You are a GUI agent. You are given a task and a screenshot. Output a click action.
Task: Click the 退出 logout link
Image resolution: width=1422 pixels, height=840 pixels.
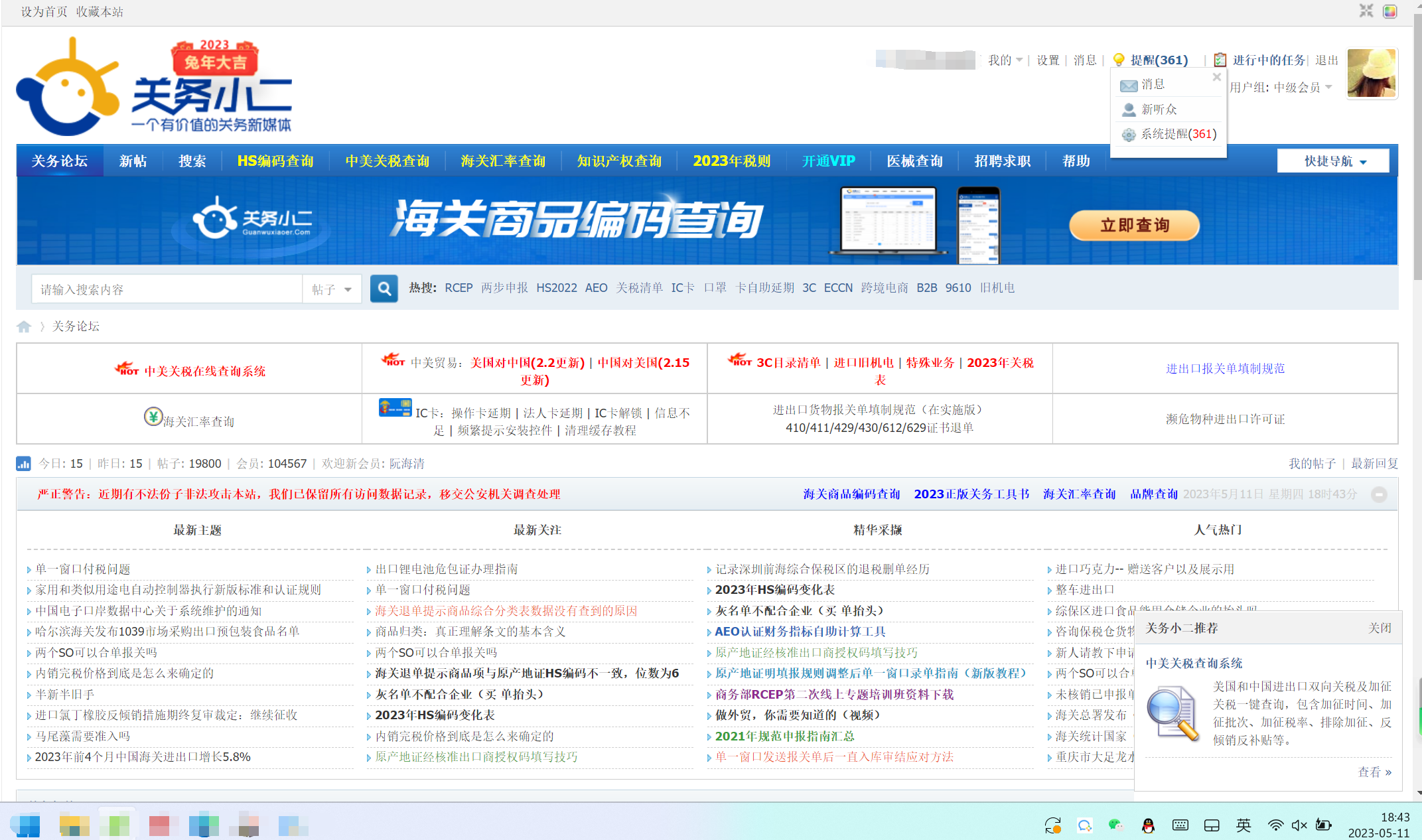(x=1326, y=60)
